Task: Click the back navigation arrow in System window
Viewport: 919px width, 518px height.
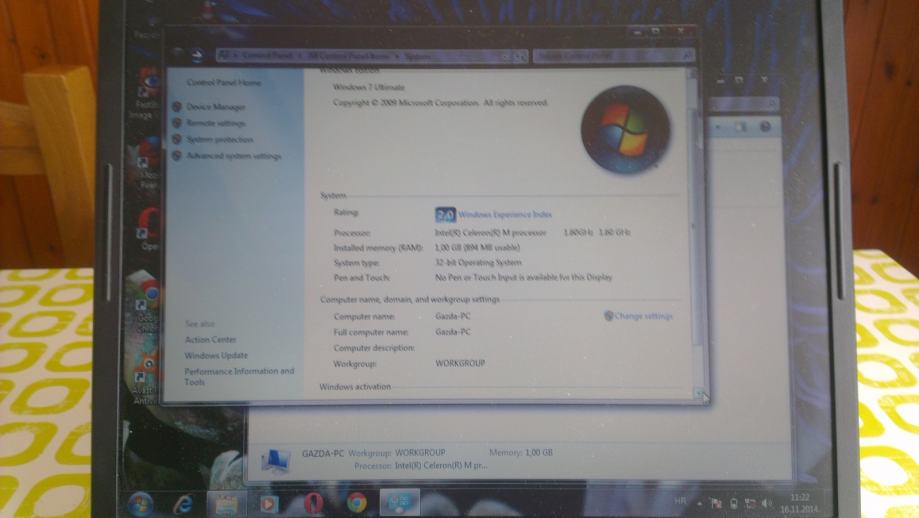Action: (x=178, y=54)
